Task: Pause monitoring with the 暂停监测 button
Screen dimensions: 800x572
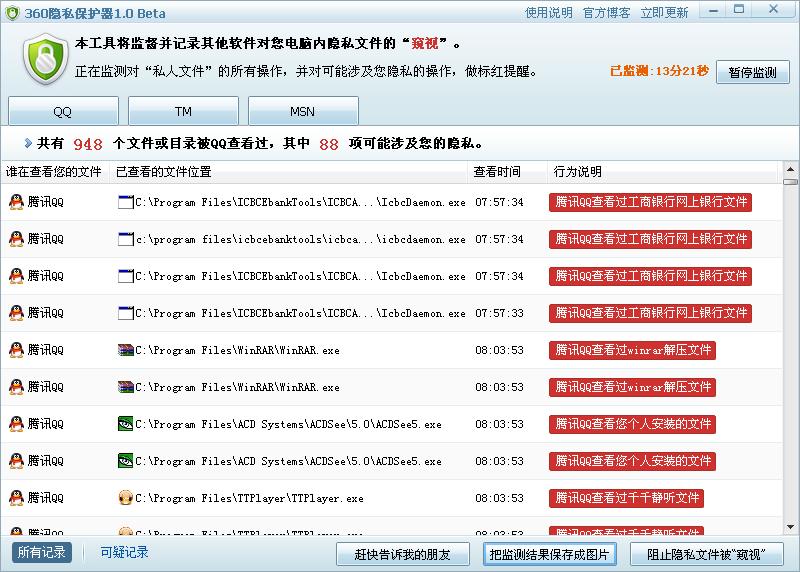Action: coord(752,72)
